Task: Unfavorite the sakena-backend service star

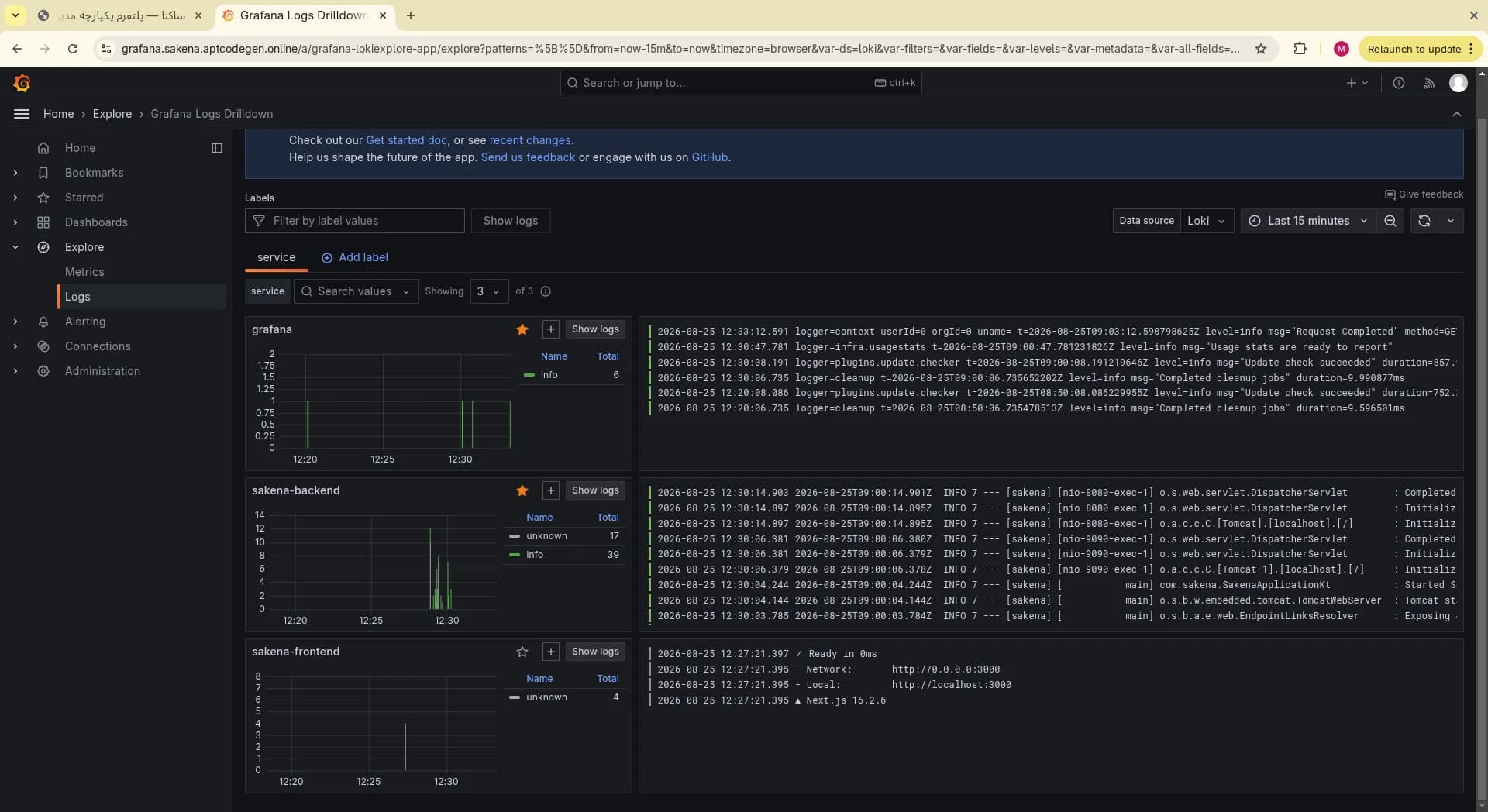Action: [522, 490]
